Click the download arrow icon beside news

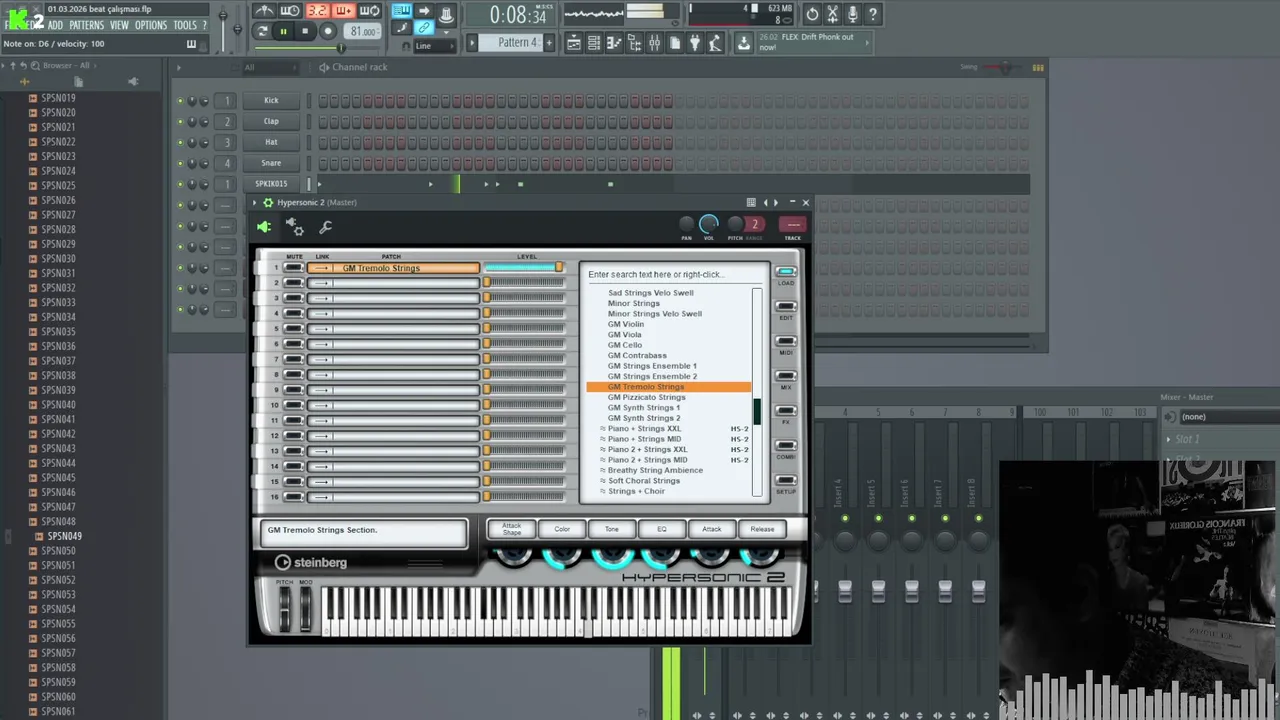743,43
